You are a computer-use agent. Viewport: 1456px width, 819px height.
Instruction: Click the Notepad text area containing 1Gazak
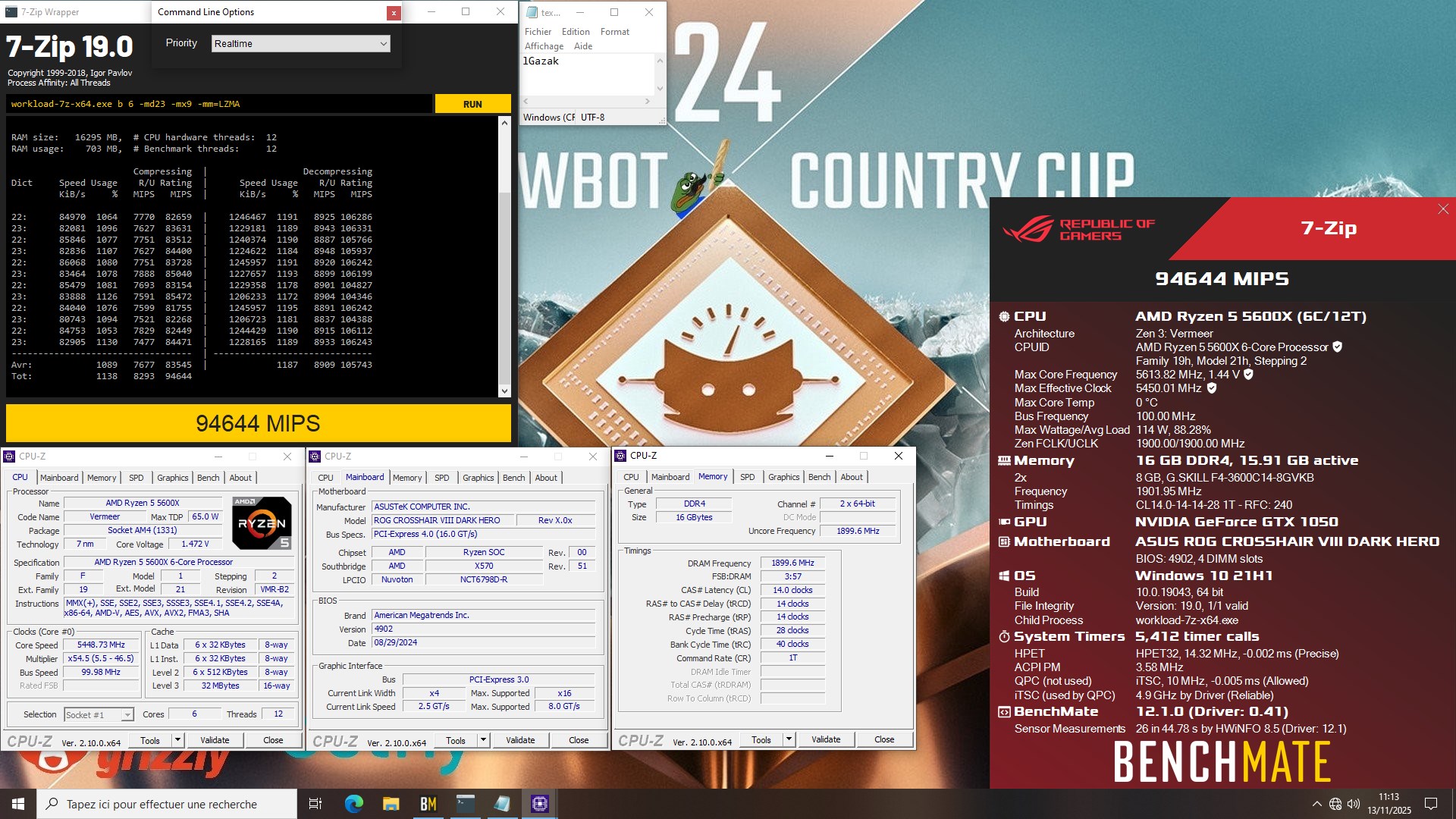(587, 74)
